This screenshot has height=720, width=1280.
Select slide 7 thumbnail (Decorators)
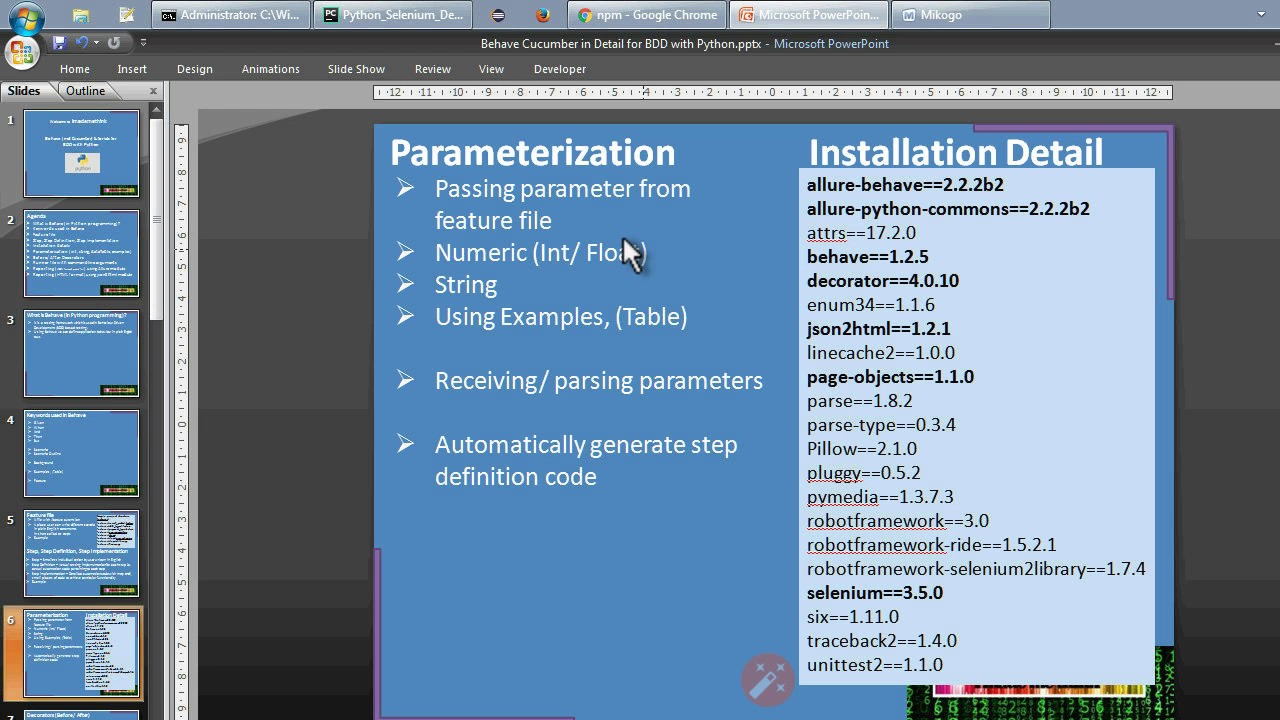click(x=82, y=715)
